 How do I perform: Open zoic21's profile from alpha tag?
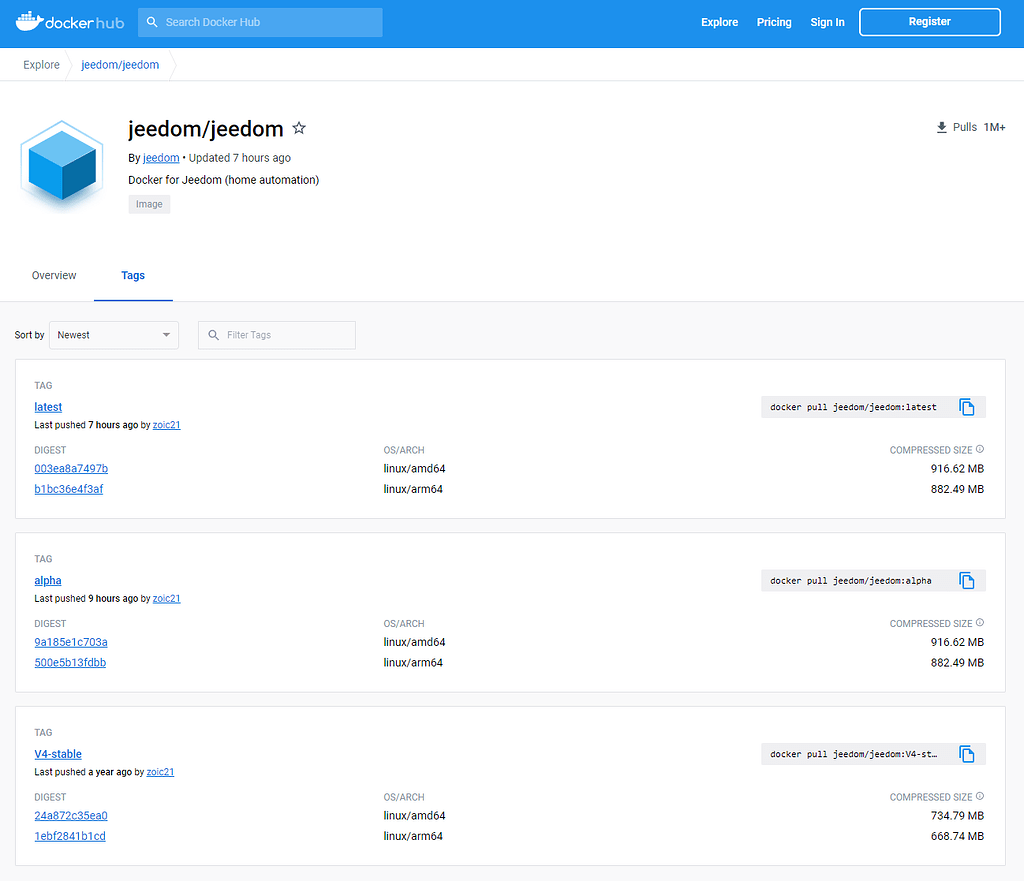(x=166, y=598)
